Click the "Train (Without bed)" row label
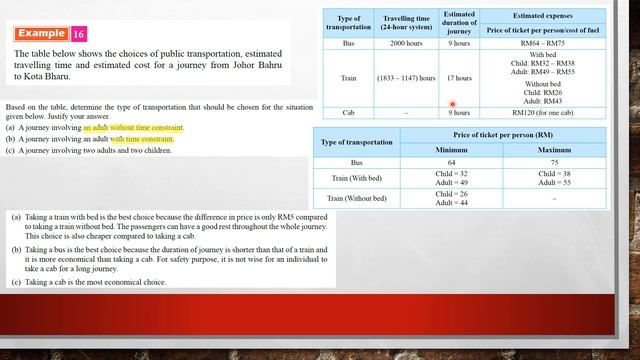The width and height of the screenshot is (640, 360). pos(357,198)
